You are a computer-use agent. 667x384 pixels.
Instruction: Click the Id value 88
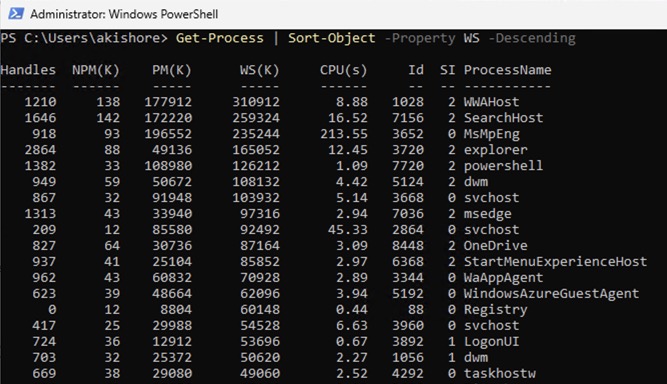pos(416,310)
